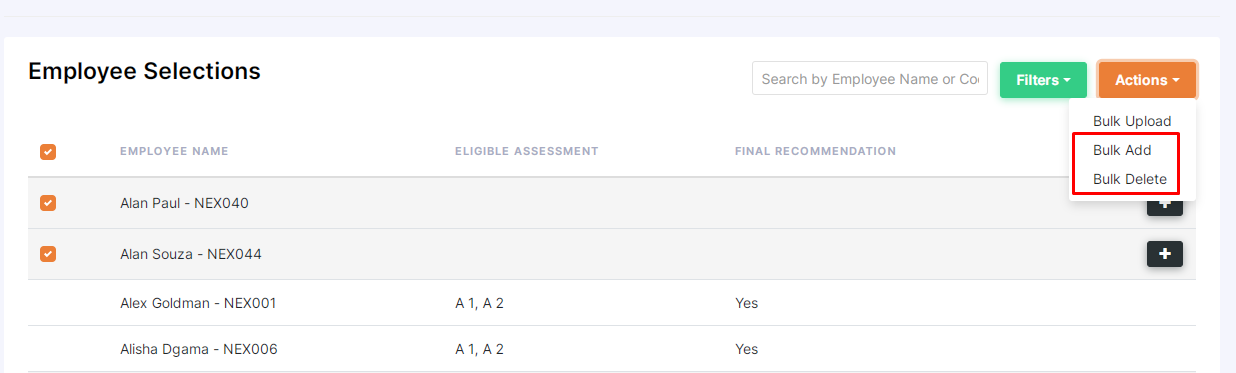Click the Employee Selections heading
Viewport: 1236px width, 373px height.
click(x=144, y=71)
